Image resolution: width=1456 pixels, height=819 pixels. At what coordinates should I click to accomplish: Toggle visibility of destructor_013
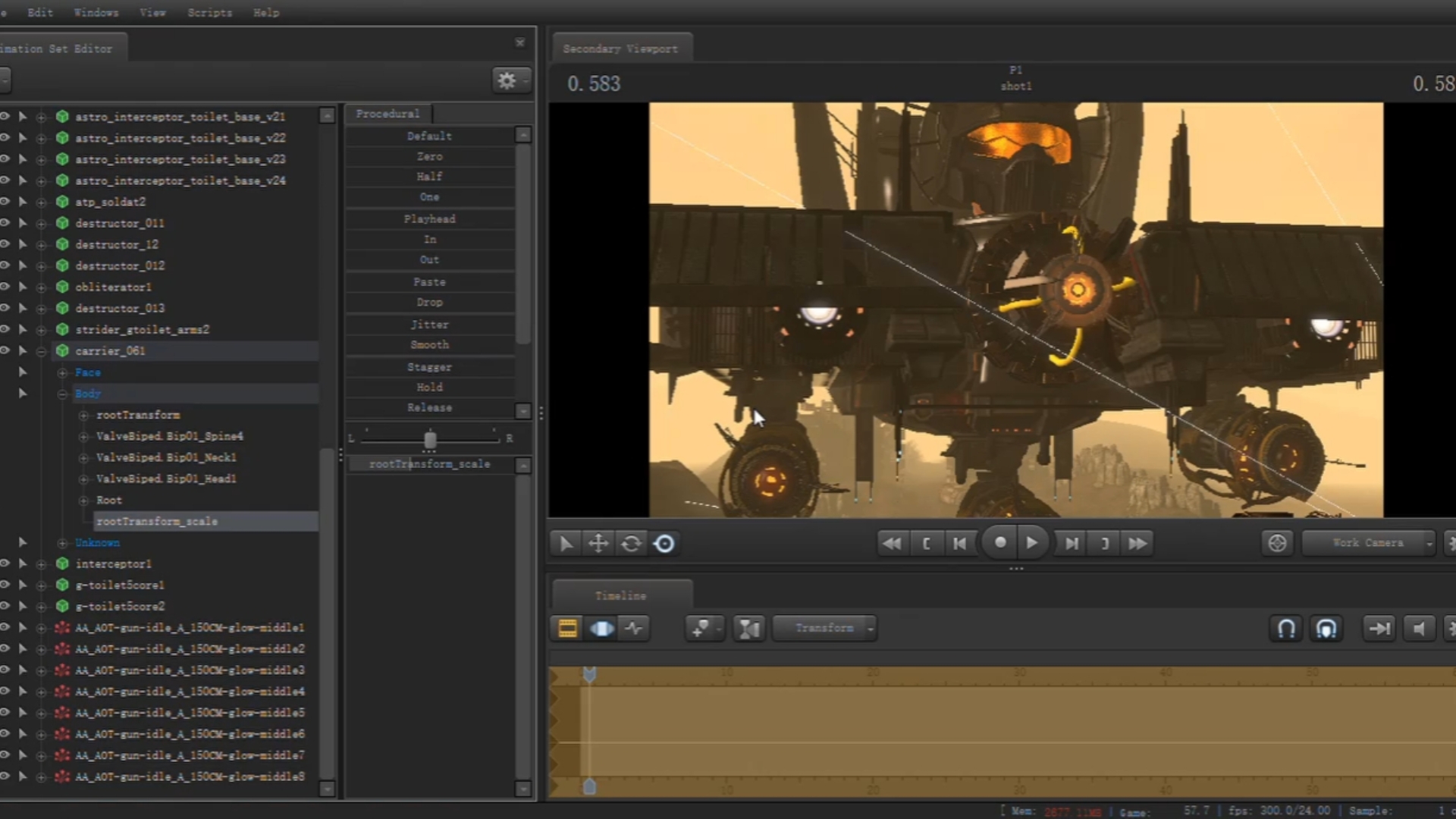[5, 308]
